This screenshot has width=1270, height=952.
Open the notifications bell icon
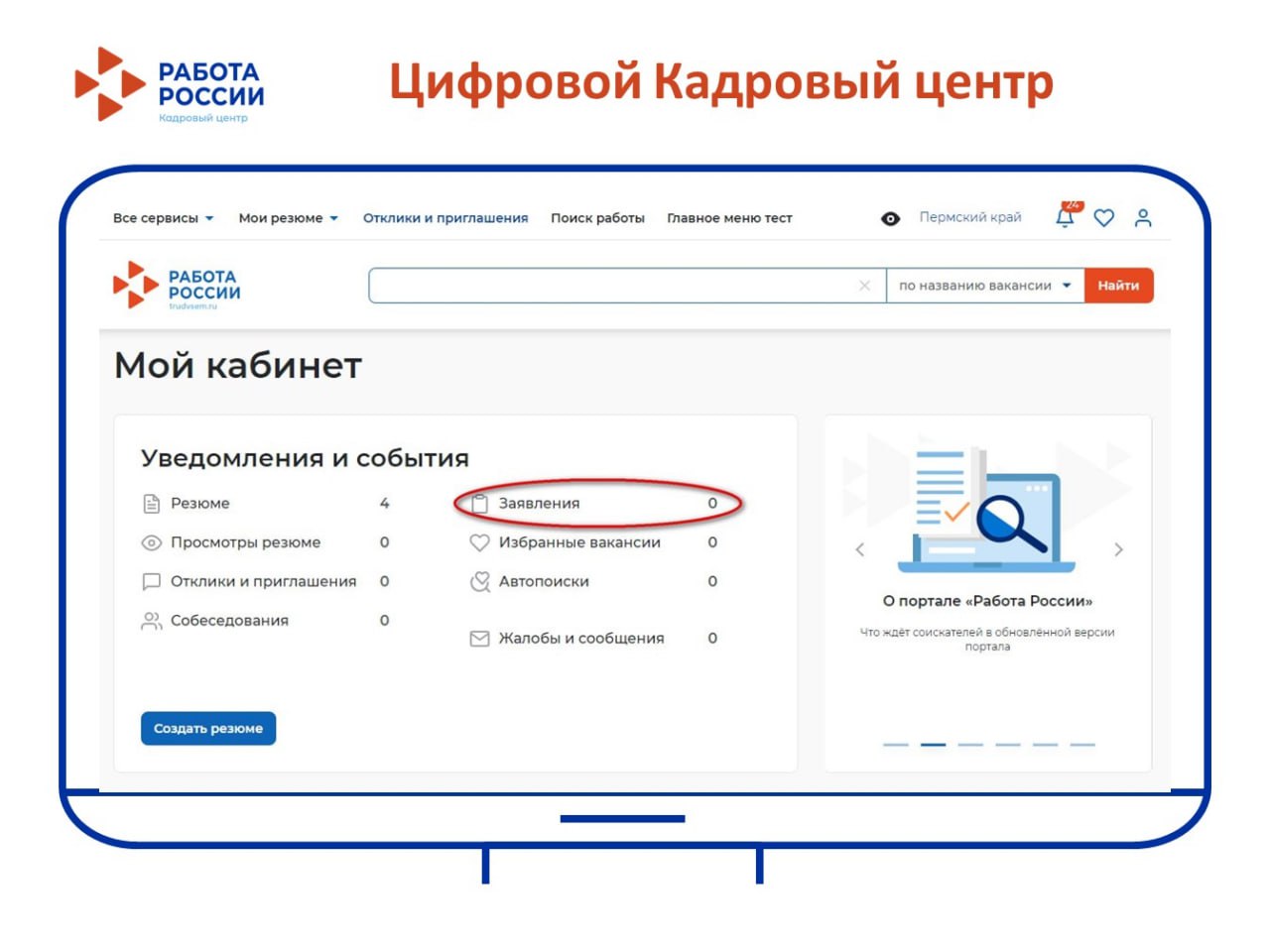1066,216
